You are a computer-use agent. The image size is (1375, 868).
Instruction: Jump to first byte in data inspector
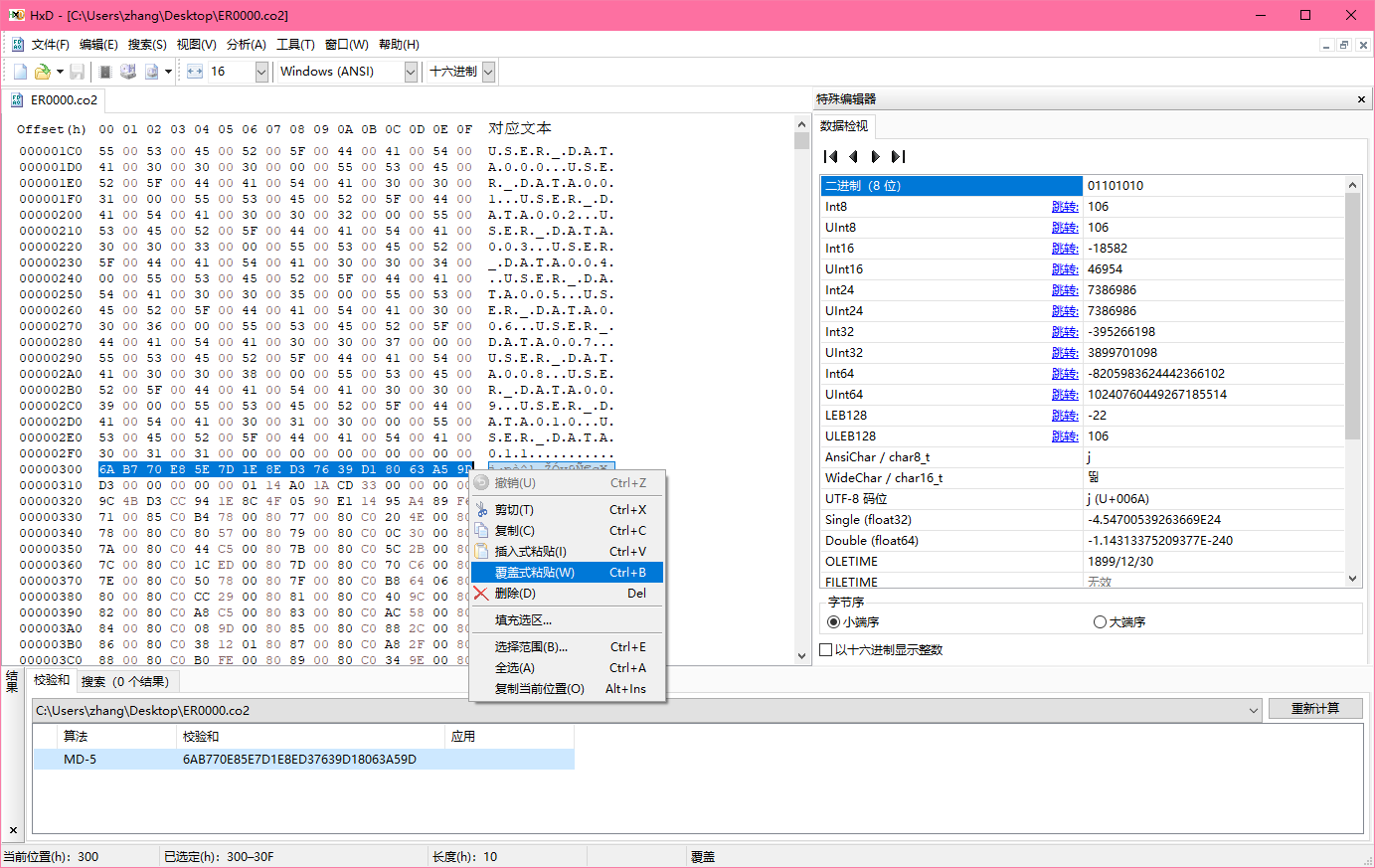831,156
